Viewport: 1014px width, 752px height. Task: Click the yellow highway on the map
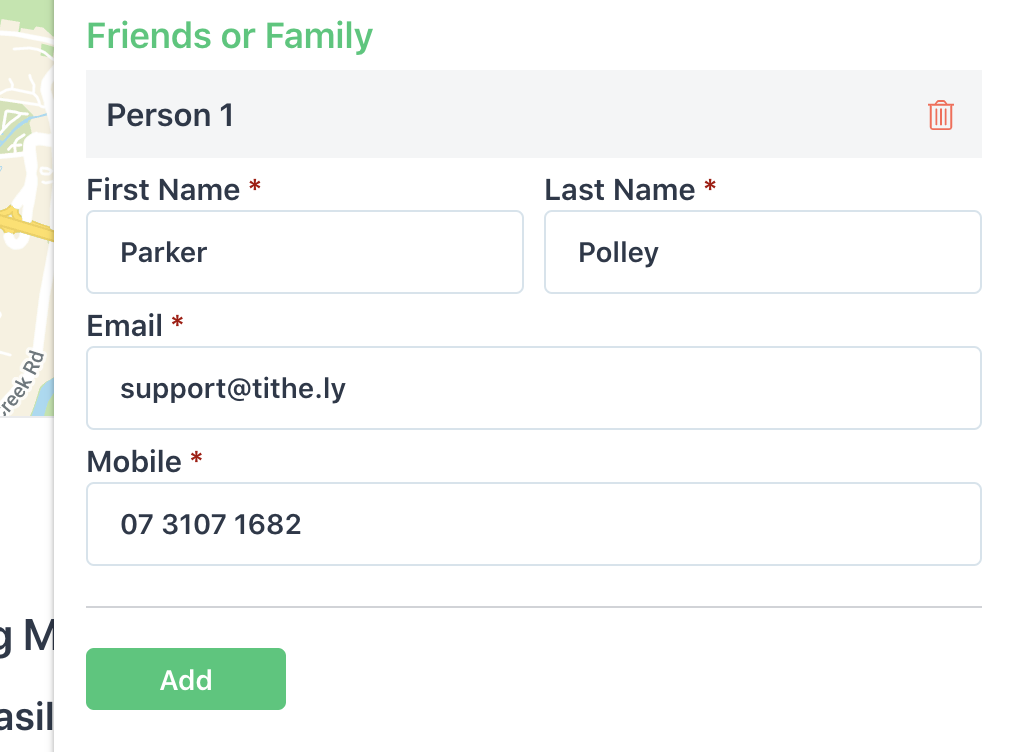click(x=26, y=225)
